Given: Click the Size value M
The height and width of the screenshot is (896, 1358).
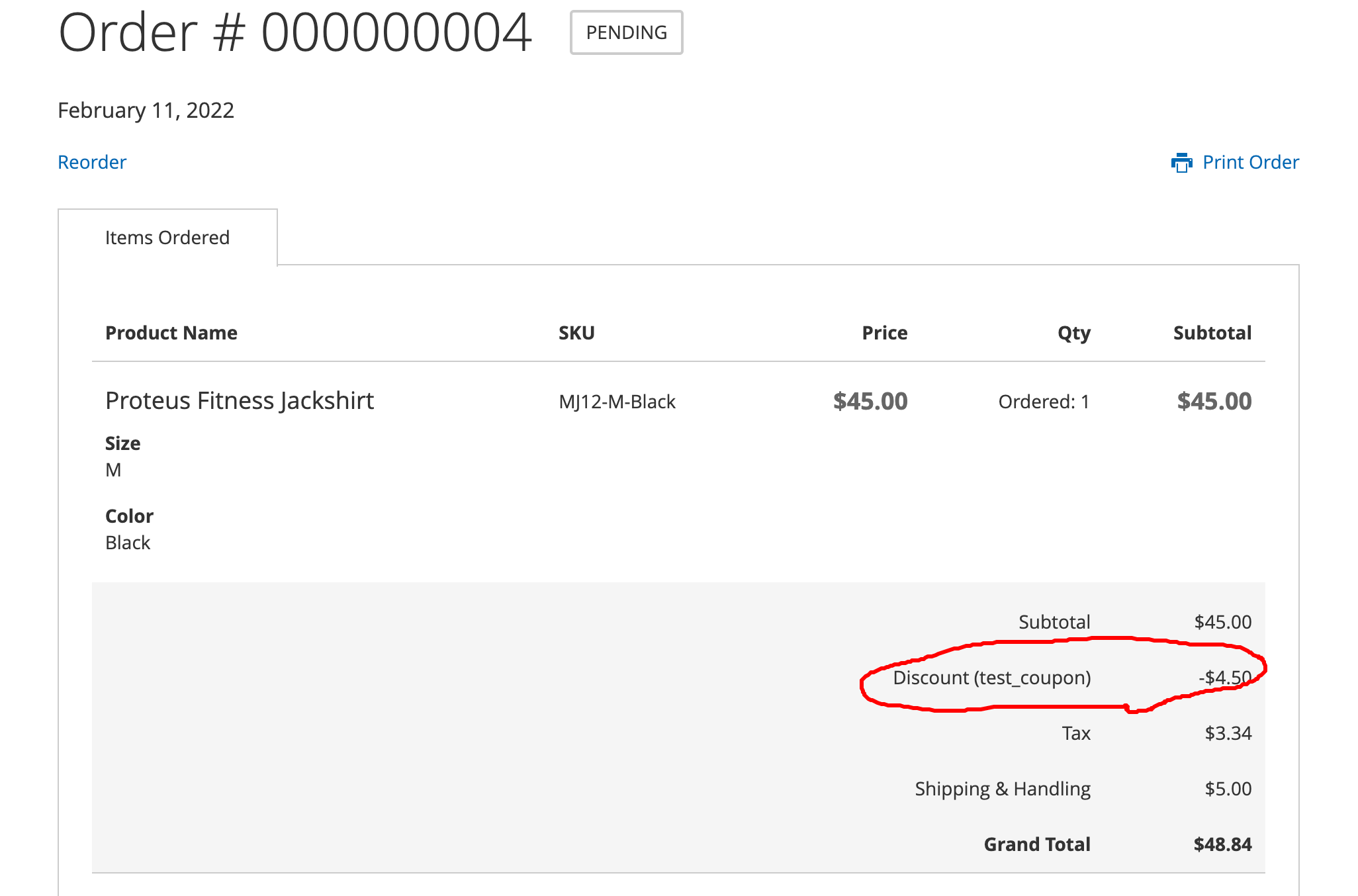Looking at the screenshot, I should click(114, 469).
